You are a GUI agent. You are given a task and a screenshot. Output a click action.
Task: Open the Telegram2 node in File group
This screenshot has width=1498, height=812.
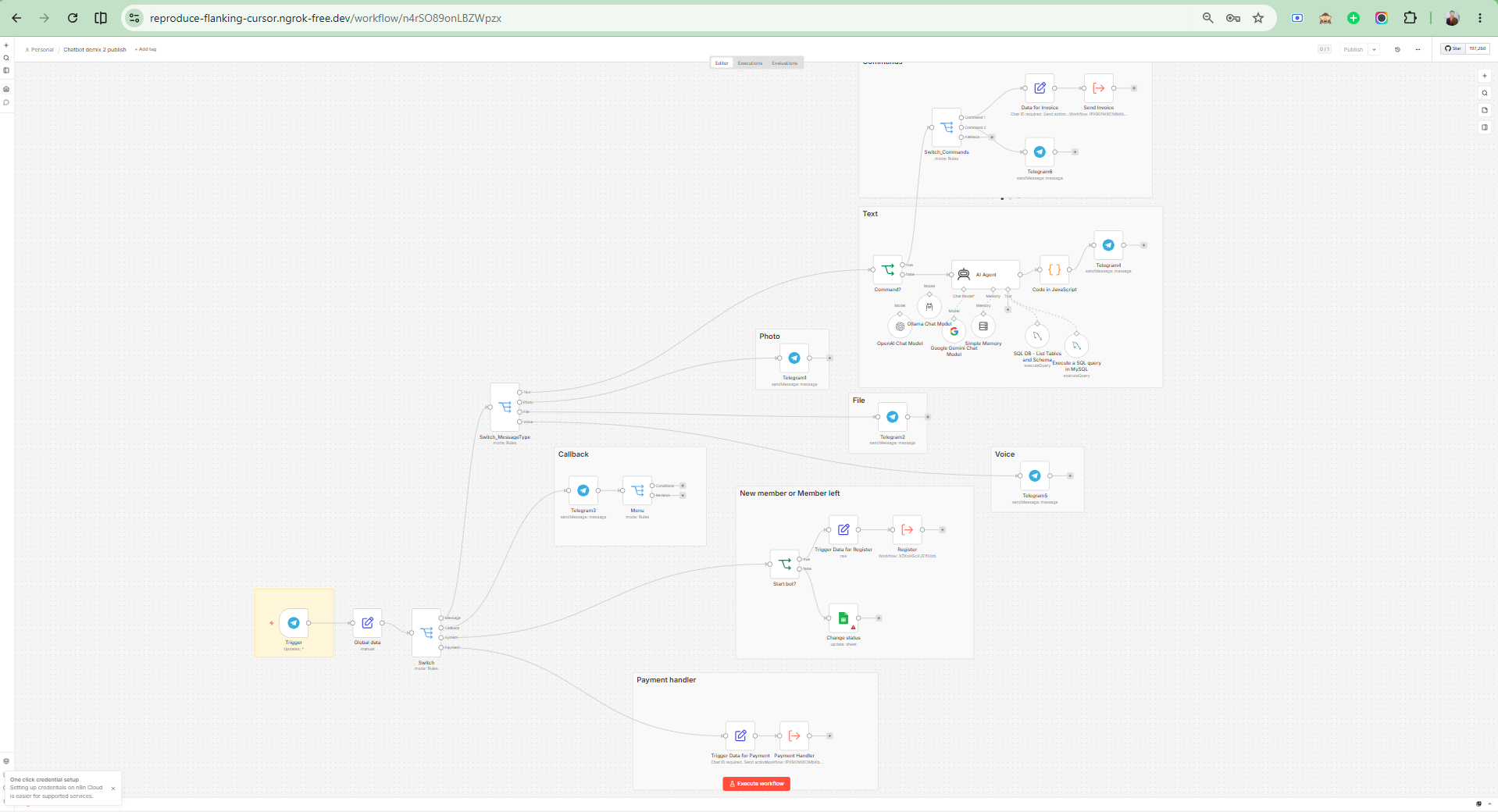point(893,417)
